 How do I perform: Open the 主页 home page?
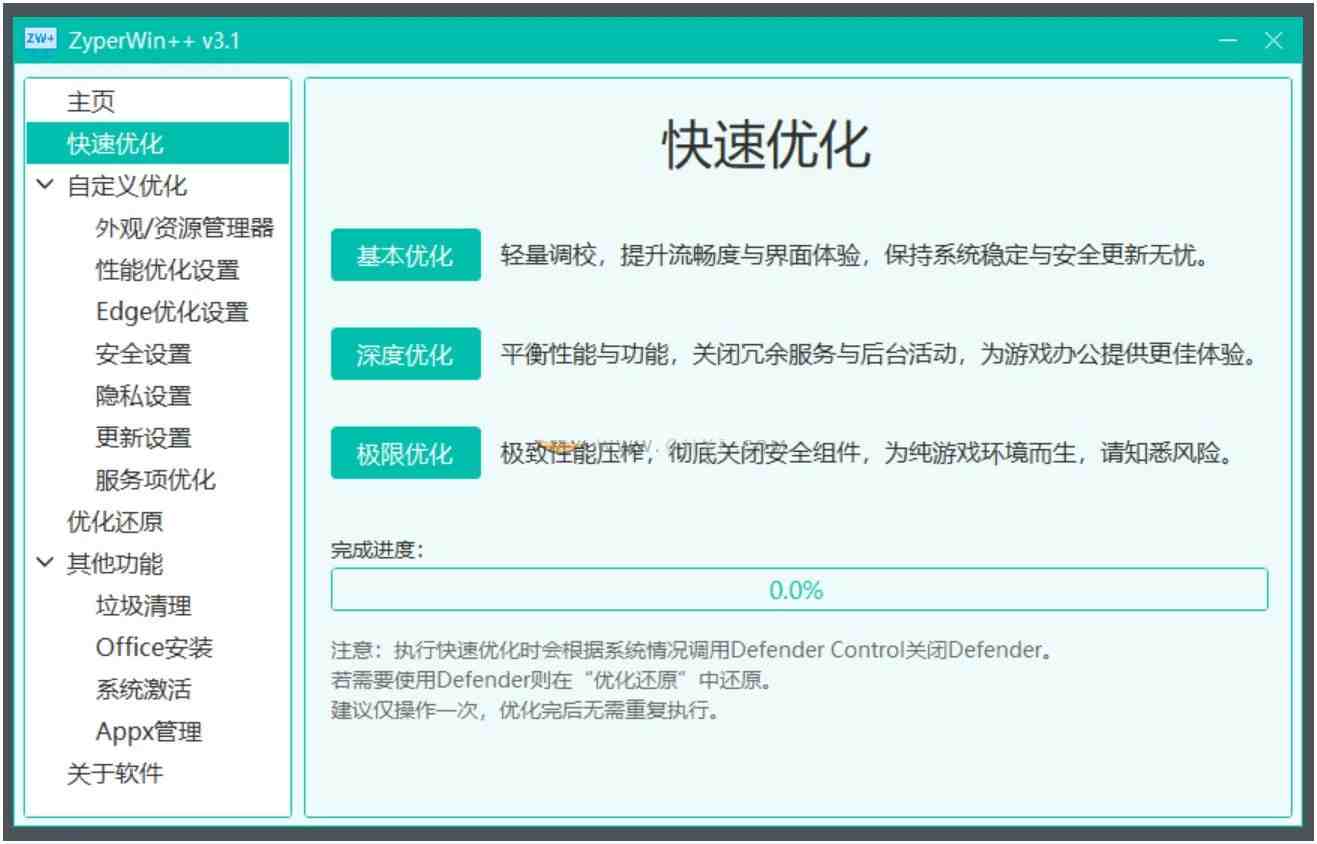86,100
